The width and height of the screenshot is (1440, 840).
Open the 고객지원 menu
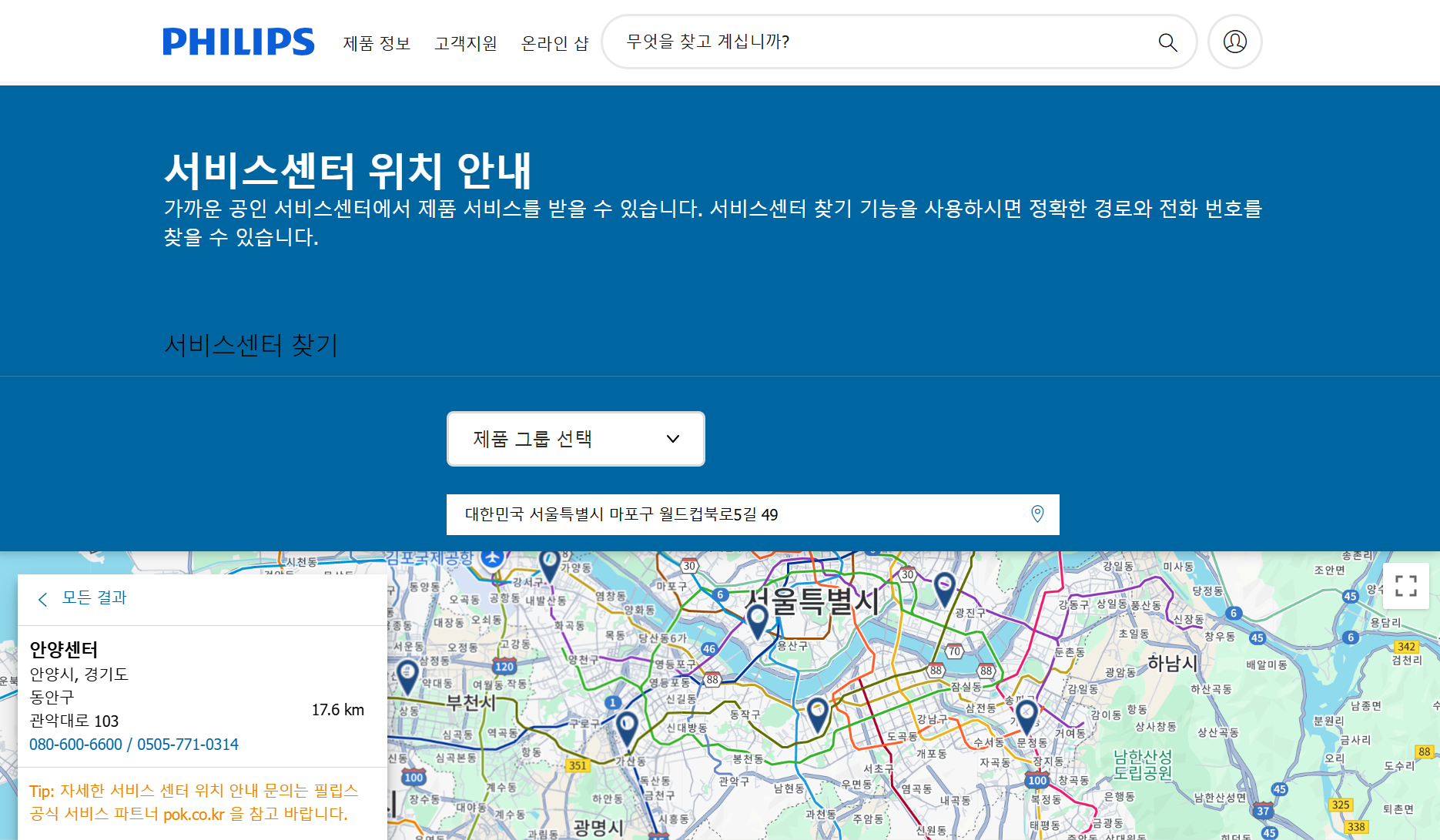[465, 43]
